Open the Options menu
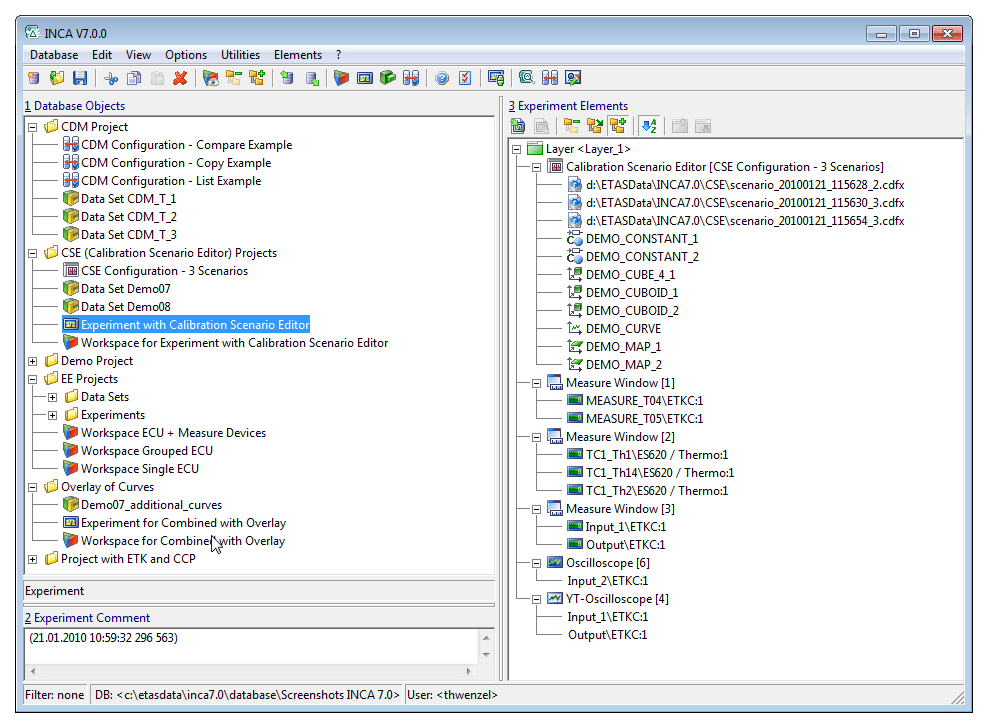The height and width of the screenshot is (728, 988). pyautogui.click(x=186, y=55)
